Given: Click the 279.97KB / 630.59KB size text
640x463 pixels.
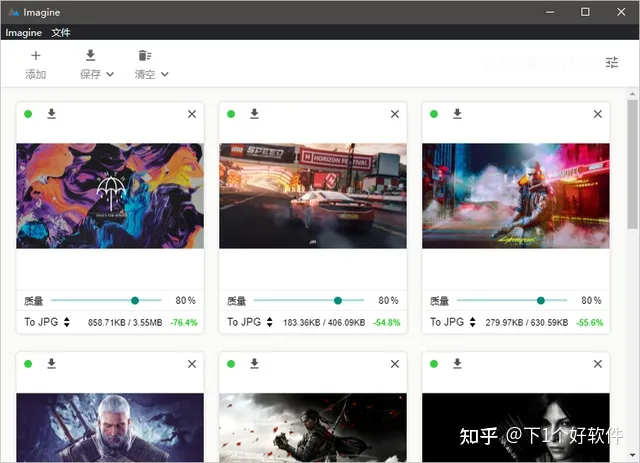Looking at the screenshot, I should point(527,323).
